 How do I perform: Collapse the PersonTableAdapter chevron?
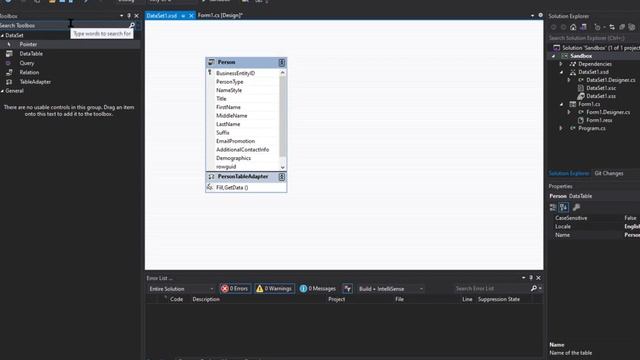click(282, 177)
